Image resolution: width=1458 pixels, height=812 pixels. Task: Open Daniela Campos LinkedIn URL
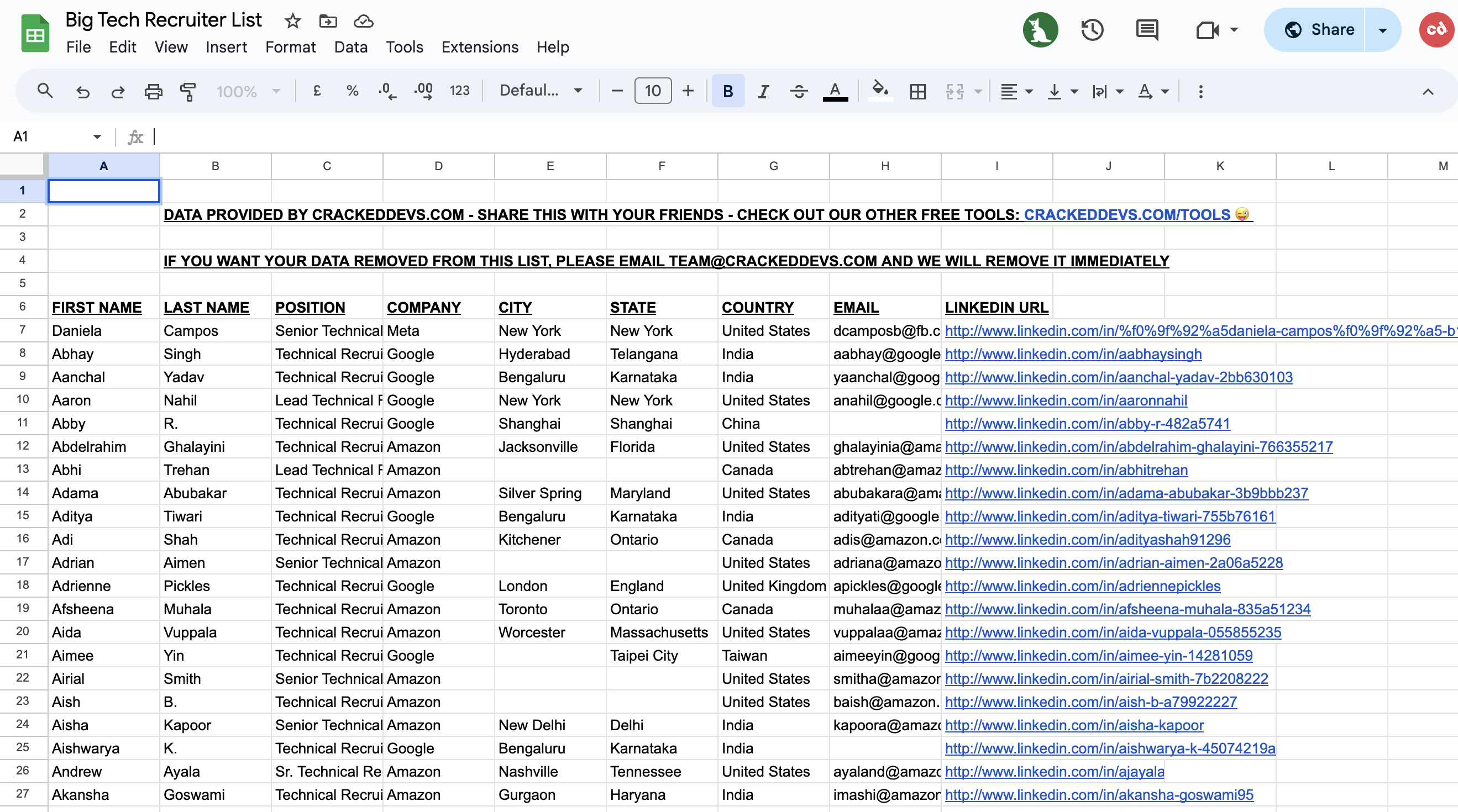click(1200, 330)
